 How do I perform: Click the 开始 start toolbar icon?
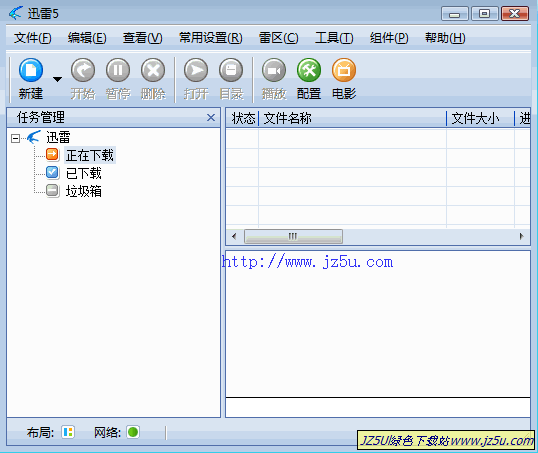[x=83, y=70]
